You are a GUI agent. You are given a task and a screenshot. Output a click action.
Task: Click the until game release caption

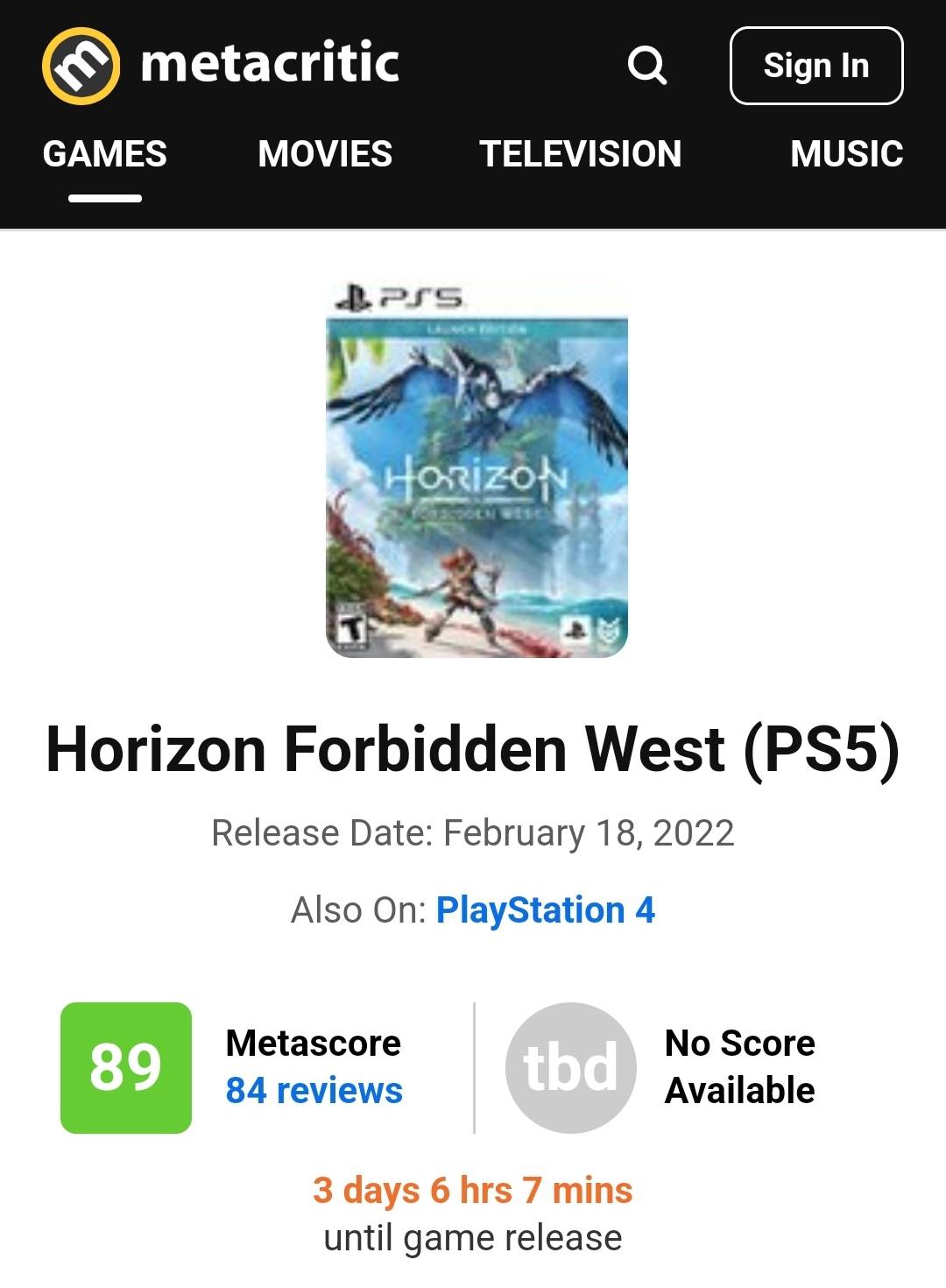click(473, 1238)
